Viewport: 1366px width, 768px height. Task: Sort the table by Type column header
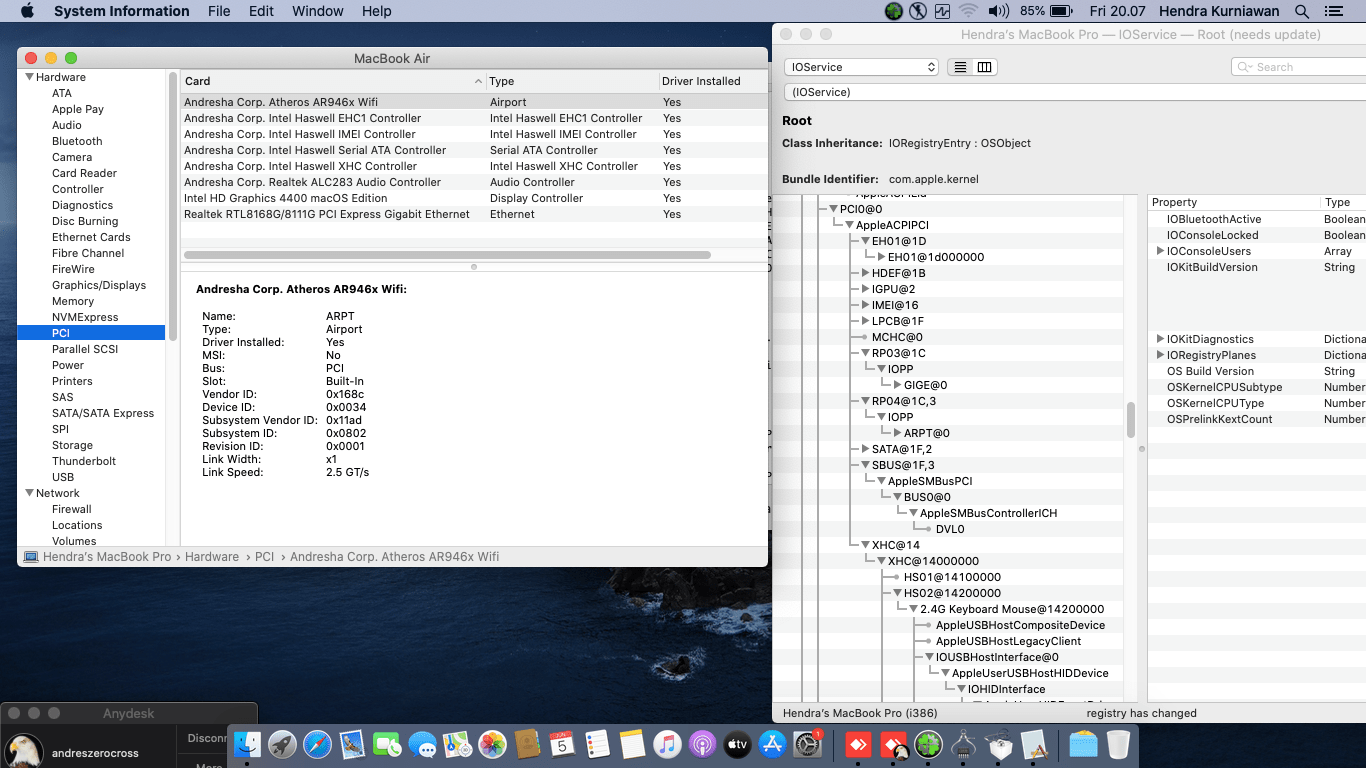pos(571,81)
